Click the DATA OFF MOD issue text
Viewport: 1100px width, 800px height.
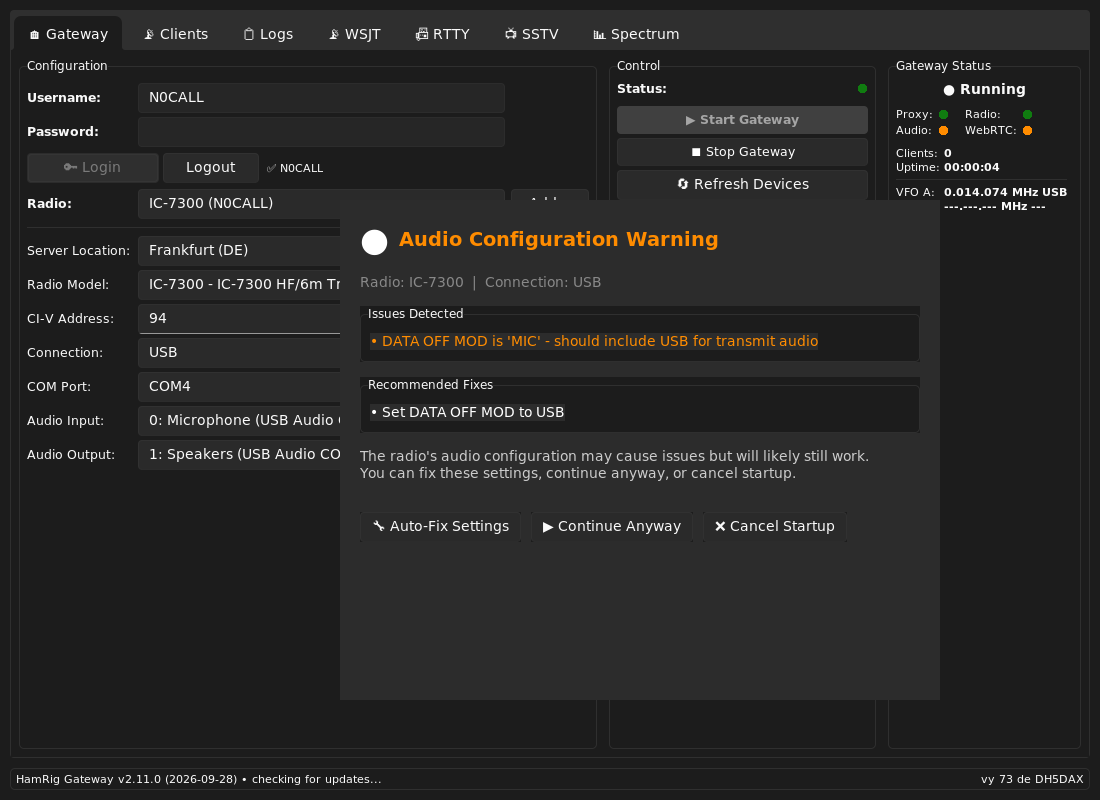tap(594, 341)
